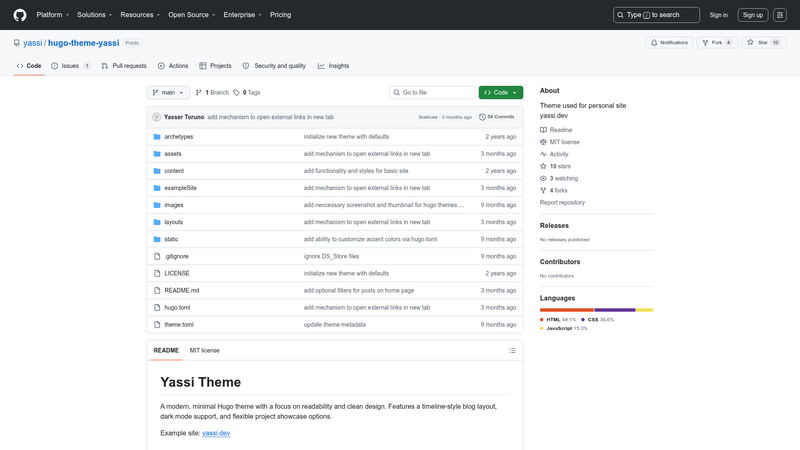The width and height of the screenshot is (800, 450).
Task: Click the fork icon beside 4 forks
Action: tap(543, 190)
